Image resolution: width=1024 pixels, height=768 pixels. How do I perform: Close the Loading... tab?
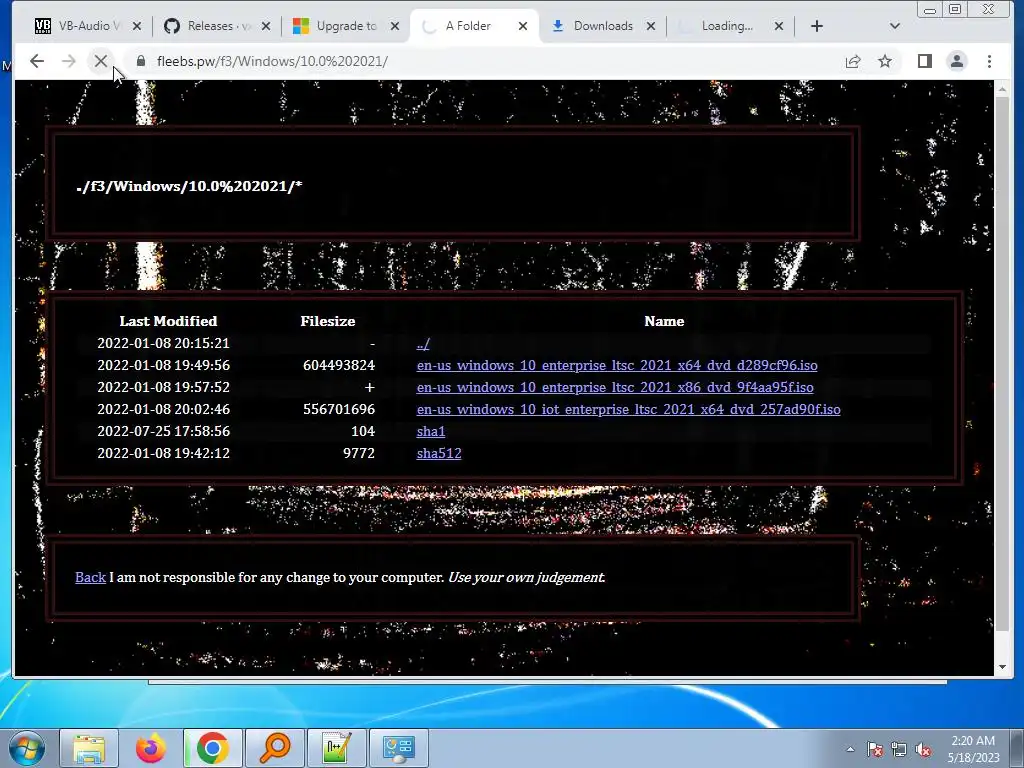point(779,26)
